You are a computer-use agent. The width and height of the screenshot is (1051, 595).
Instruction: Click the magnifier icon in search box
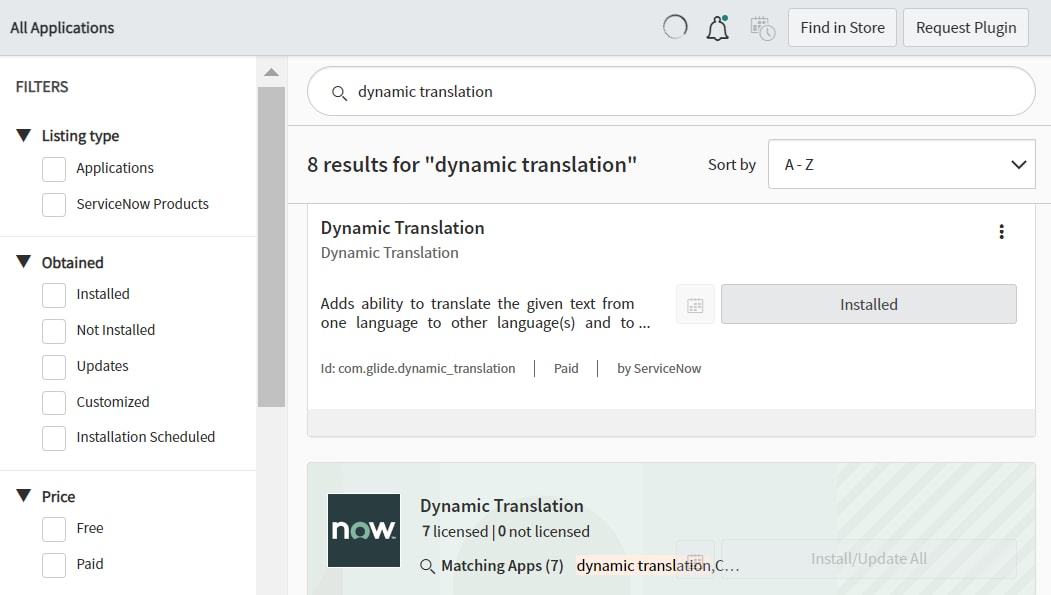339,93
